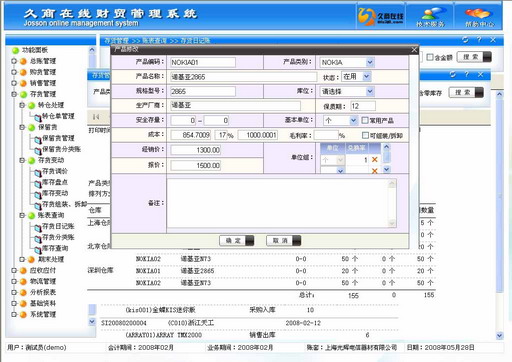Collapse the 账表查询 tree node
The height and width of the screenshot is (362, 512).
[x=22, y=215]
